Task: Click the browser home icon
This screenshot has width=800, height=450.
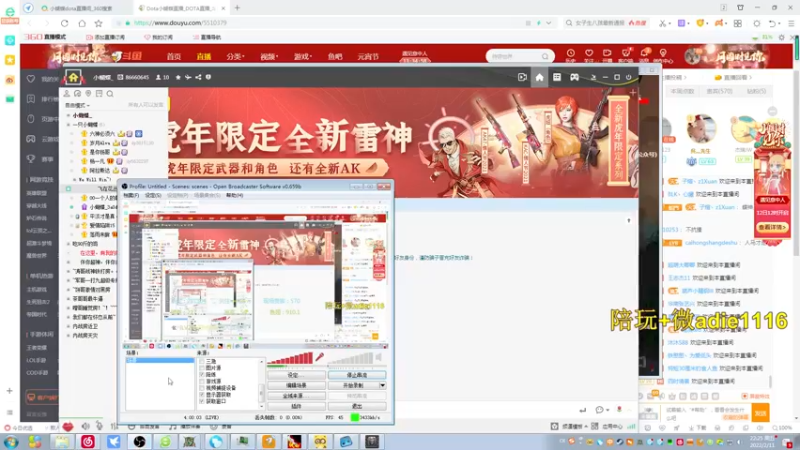Action: click(x=82, y=23)
